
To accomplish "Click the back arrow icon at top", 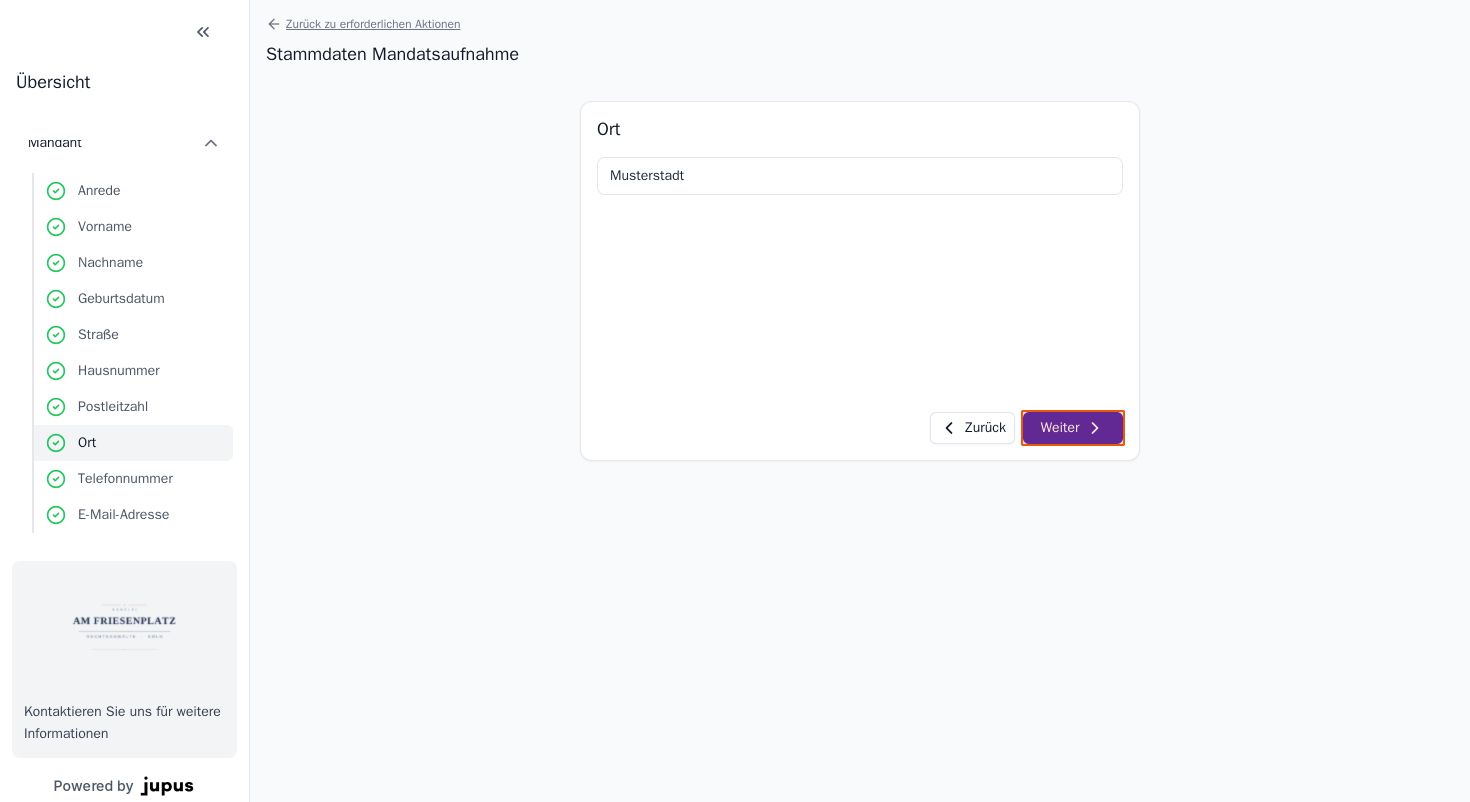I will click(274, 24).
